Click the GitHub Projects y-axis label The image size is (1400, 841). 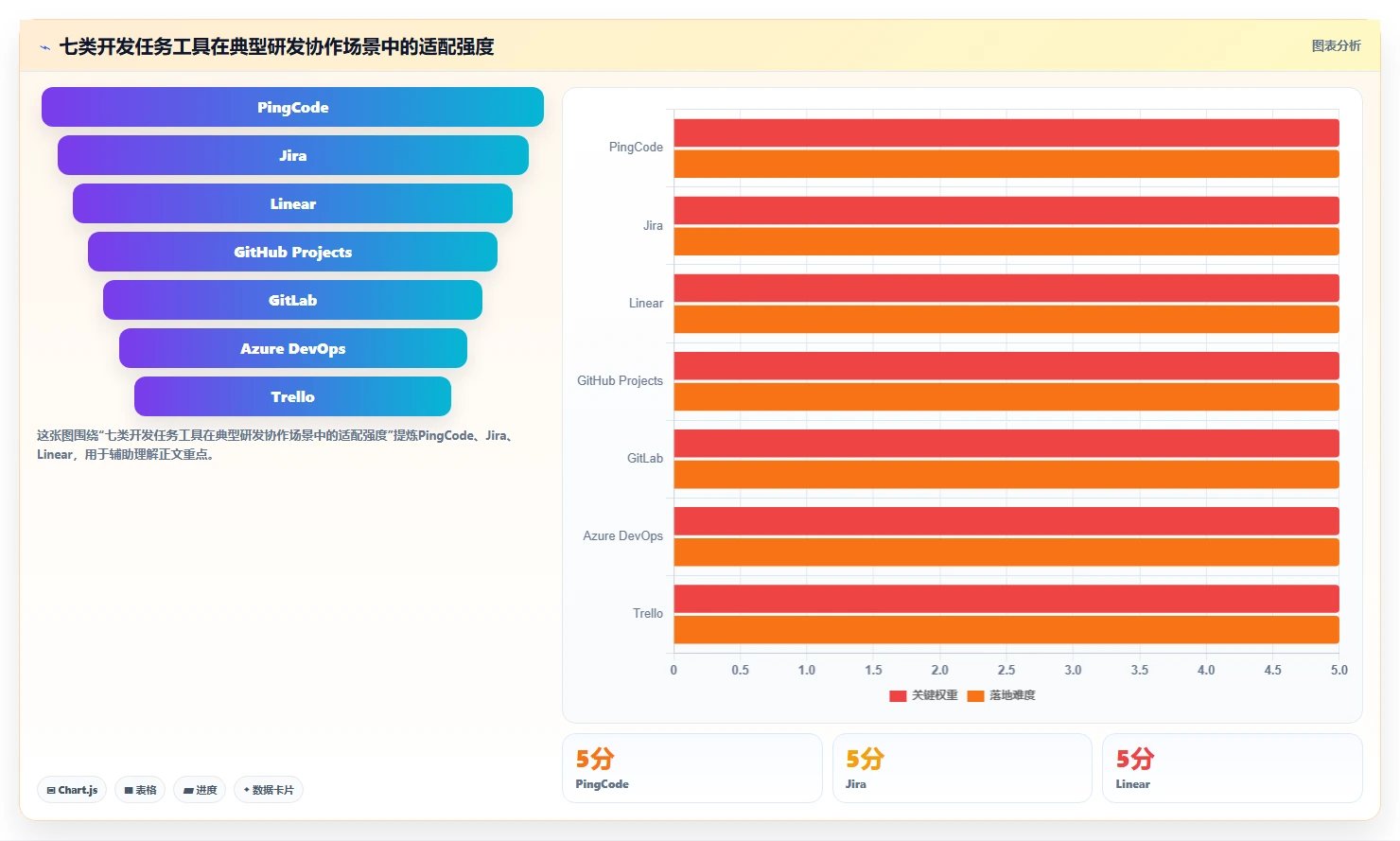point(621,380)
